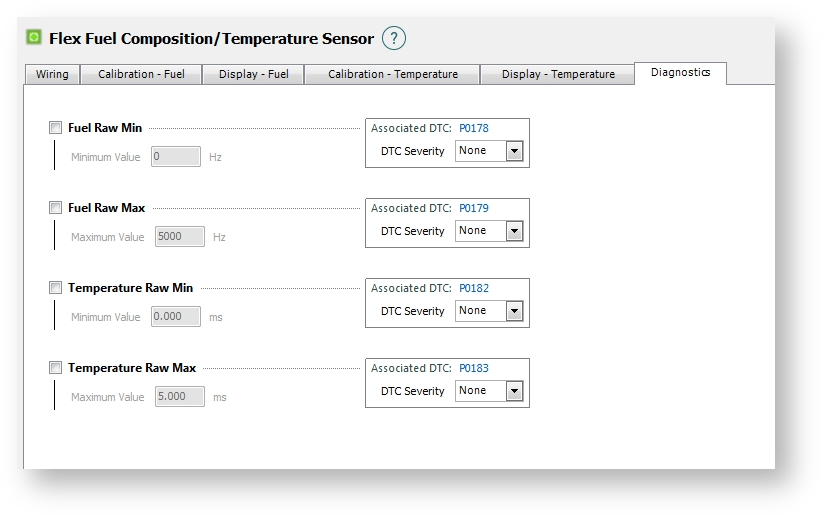
Task: Select the Display - Fuel tab
Action: (253, 74)
